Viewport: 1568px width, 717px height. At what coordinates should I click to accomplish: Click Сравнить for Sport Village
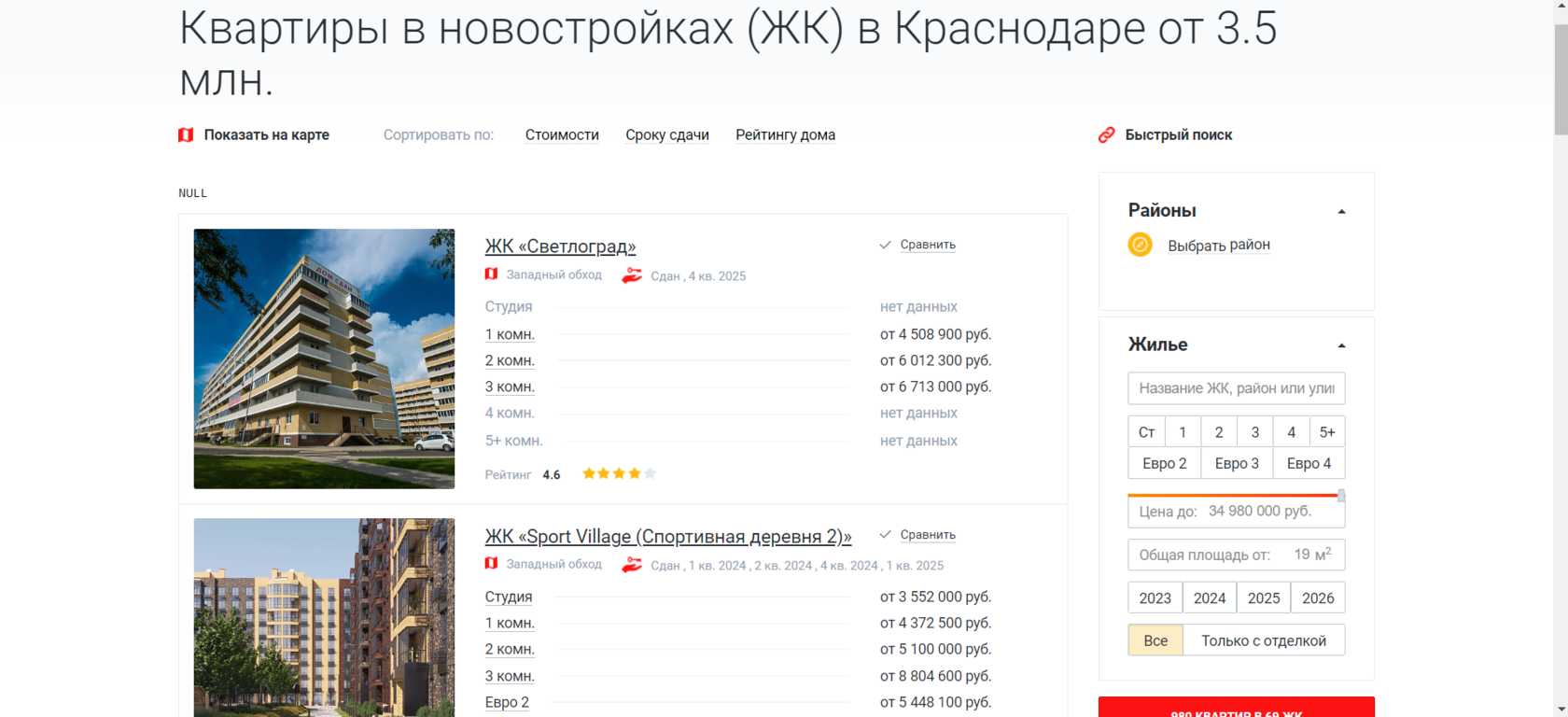928,535
